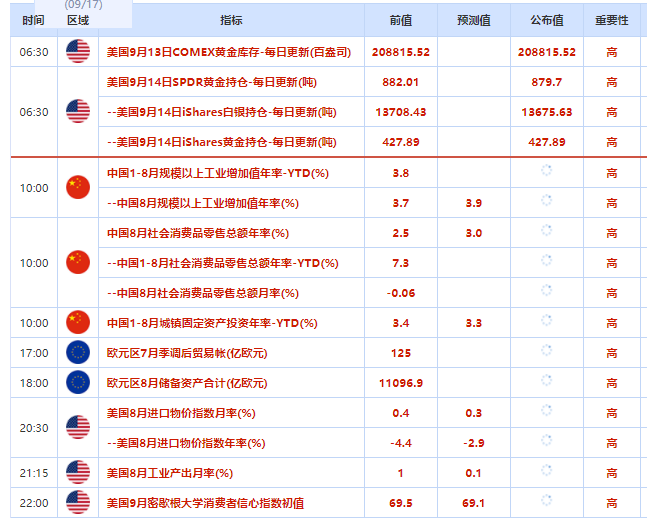Open 中国1-8月城镇固定资产投资年率-YTD indicator

point(212,323)
